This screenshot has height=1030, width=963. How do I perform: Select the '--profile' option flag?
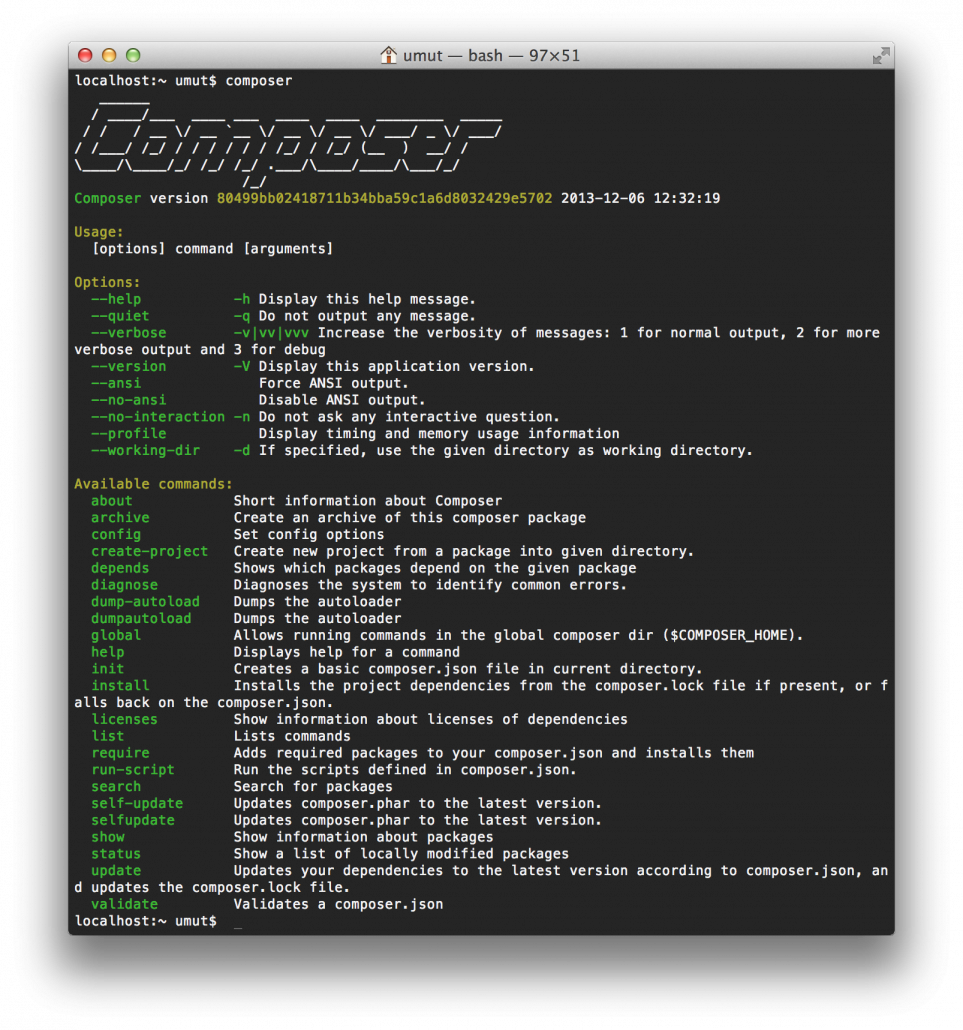129,434
